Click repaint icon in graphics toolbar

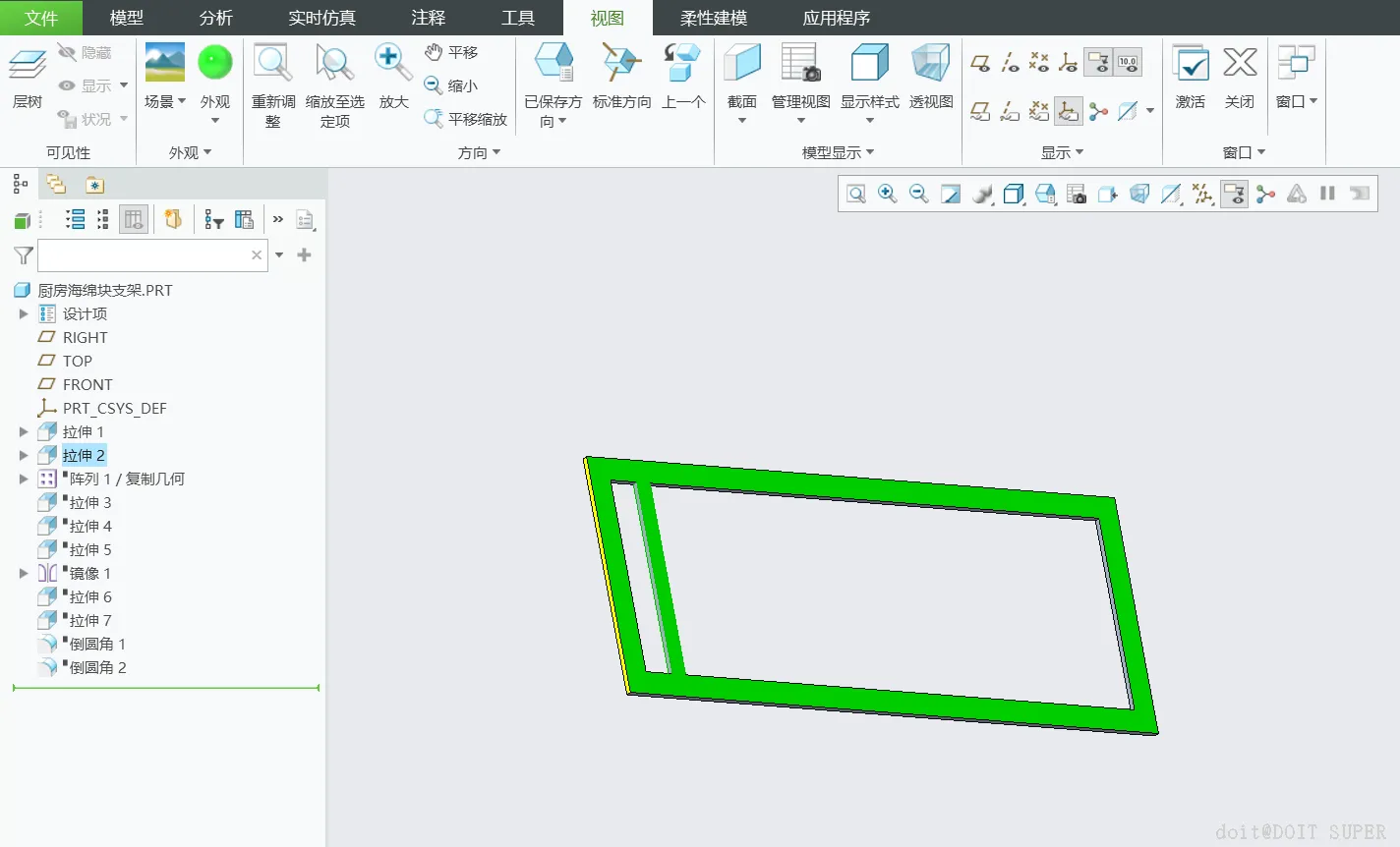point(951,194)
